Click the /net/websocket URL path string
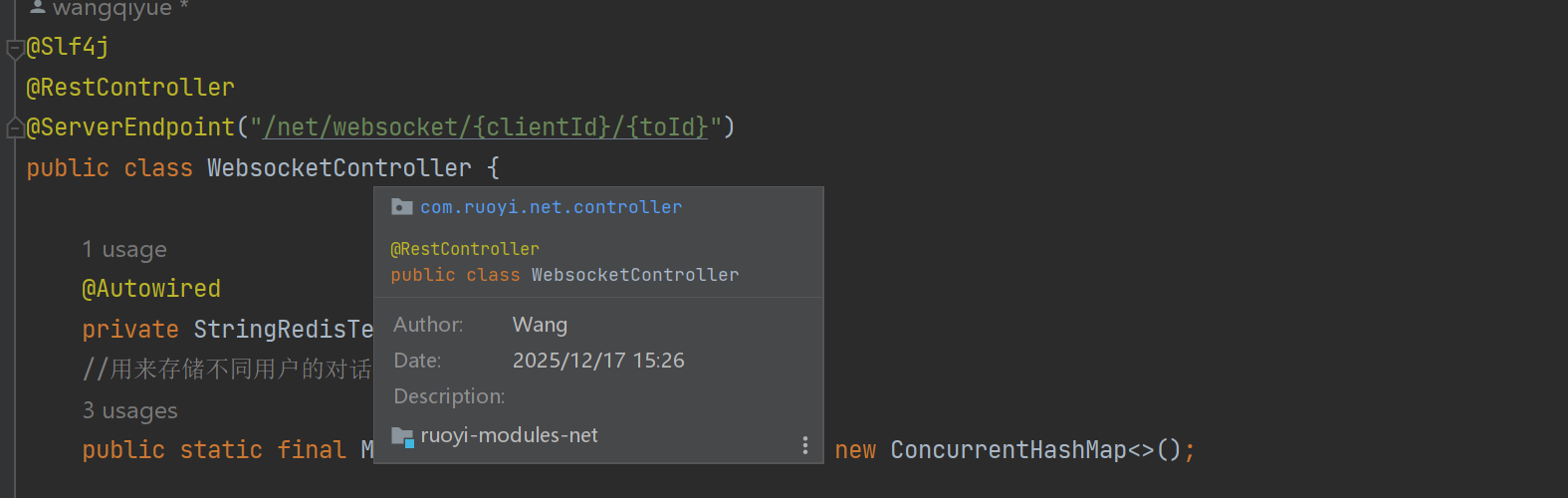 tap(485, 127)
